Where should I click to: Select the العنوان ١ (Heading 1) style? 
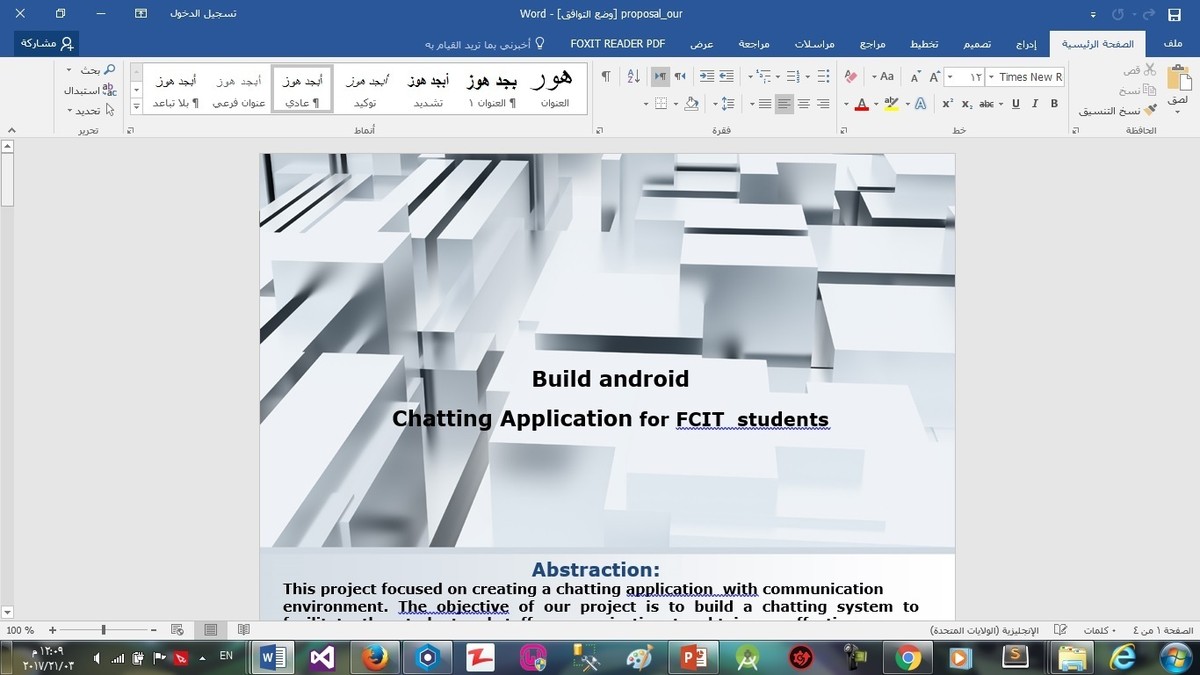coord(492,90)
